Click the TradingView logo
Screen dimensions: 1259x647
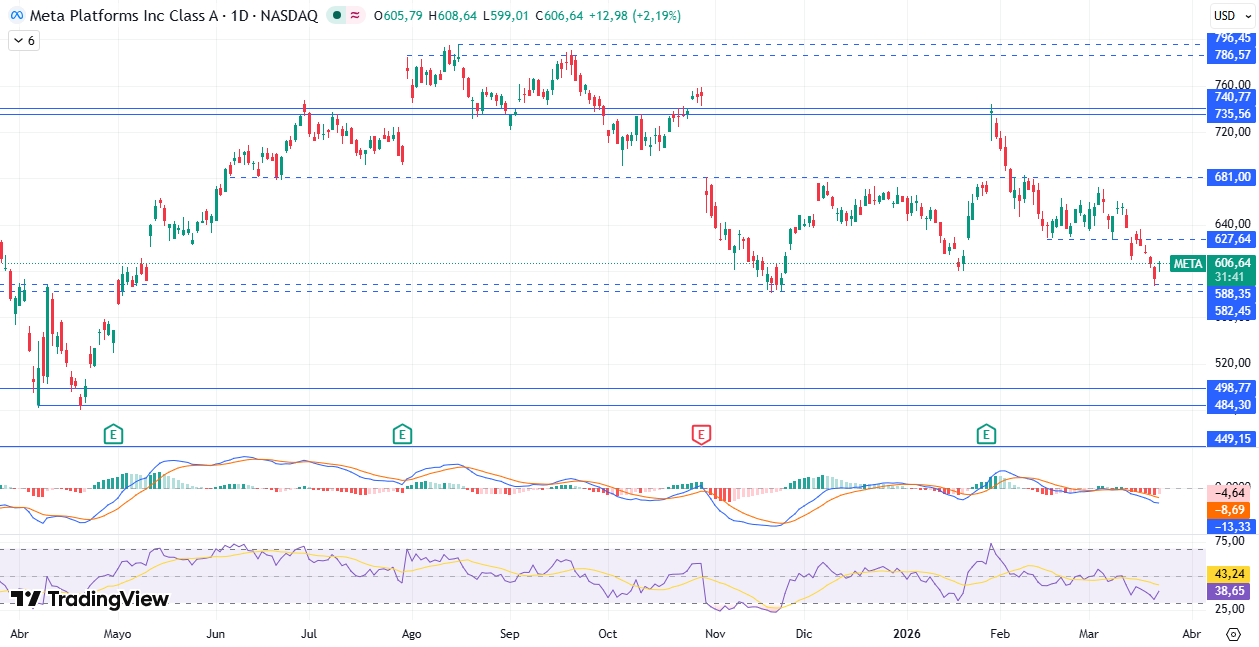point(90,599)
